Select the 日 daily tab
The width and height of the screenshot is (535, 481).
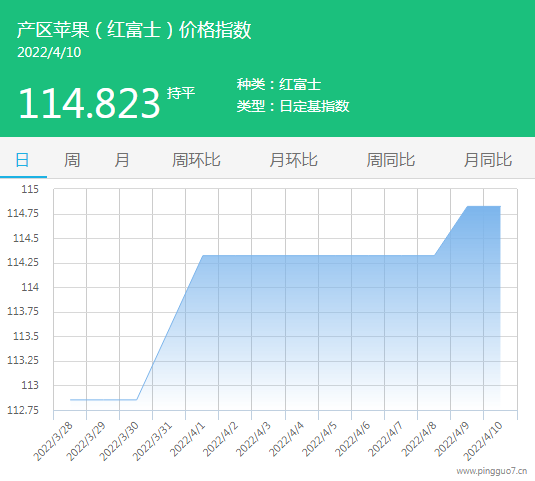tap(23, 160)
